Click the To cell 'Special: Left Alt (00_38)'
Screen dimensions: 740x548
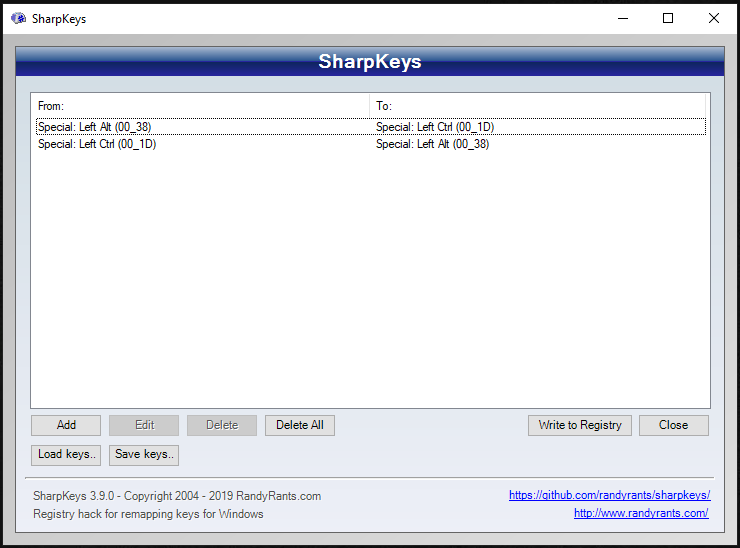click(x=432, y=144)
